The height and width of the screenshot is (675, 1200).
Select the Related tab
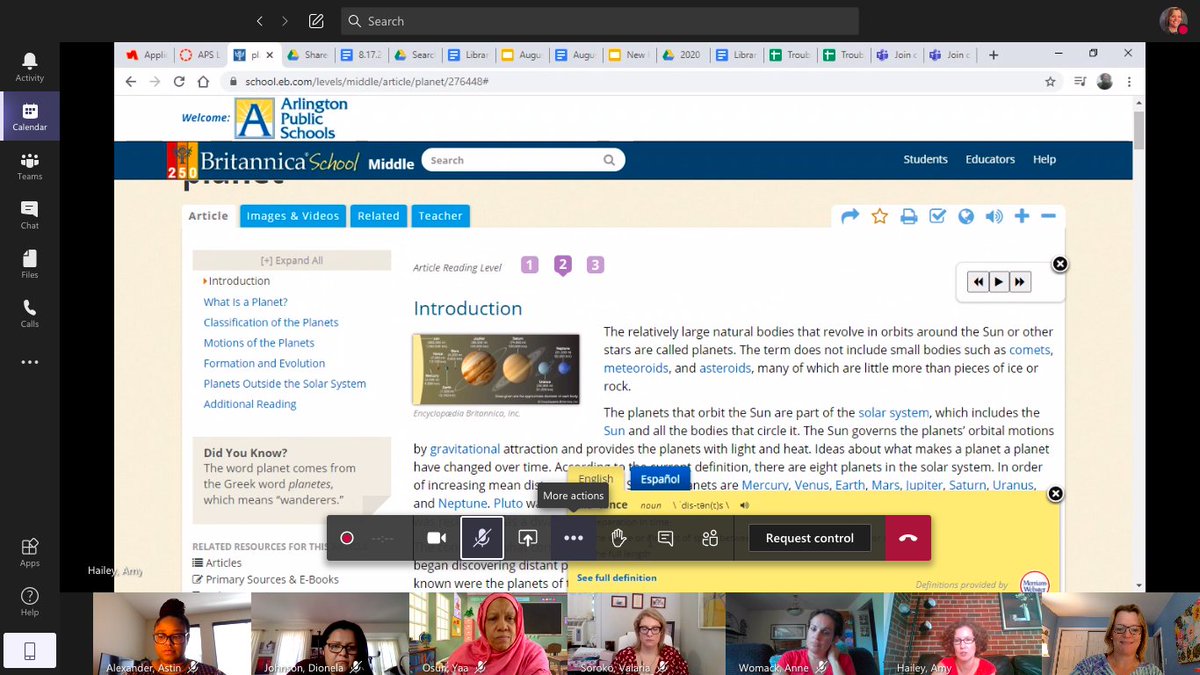[x=379, y=216]
